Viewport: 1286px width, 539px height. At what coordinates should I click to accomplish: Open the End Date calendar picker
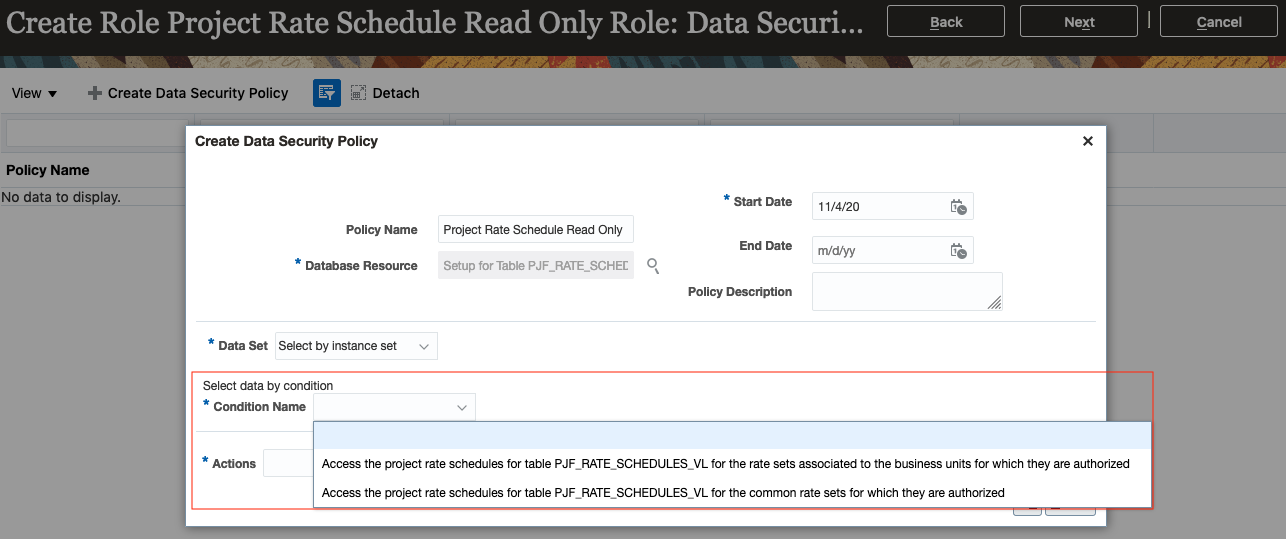(x=958, y=251)
